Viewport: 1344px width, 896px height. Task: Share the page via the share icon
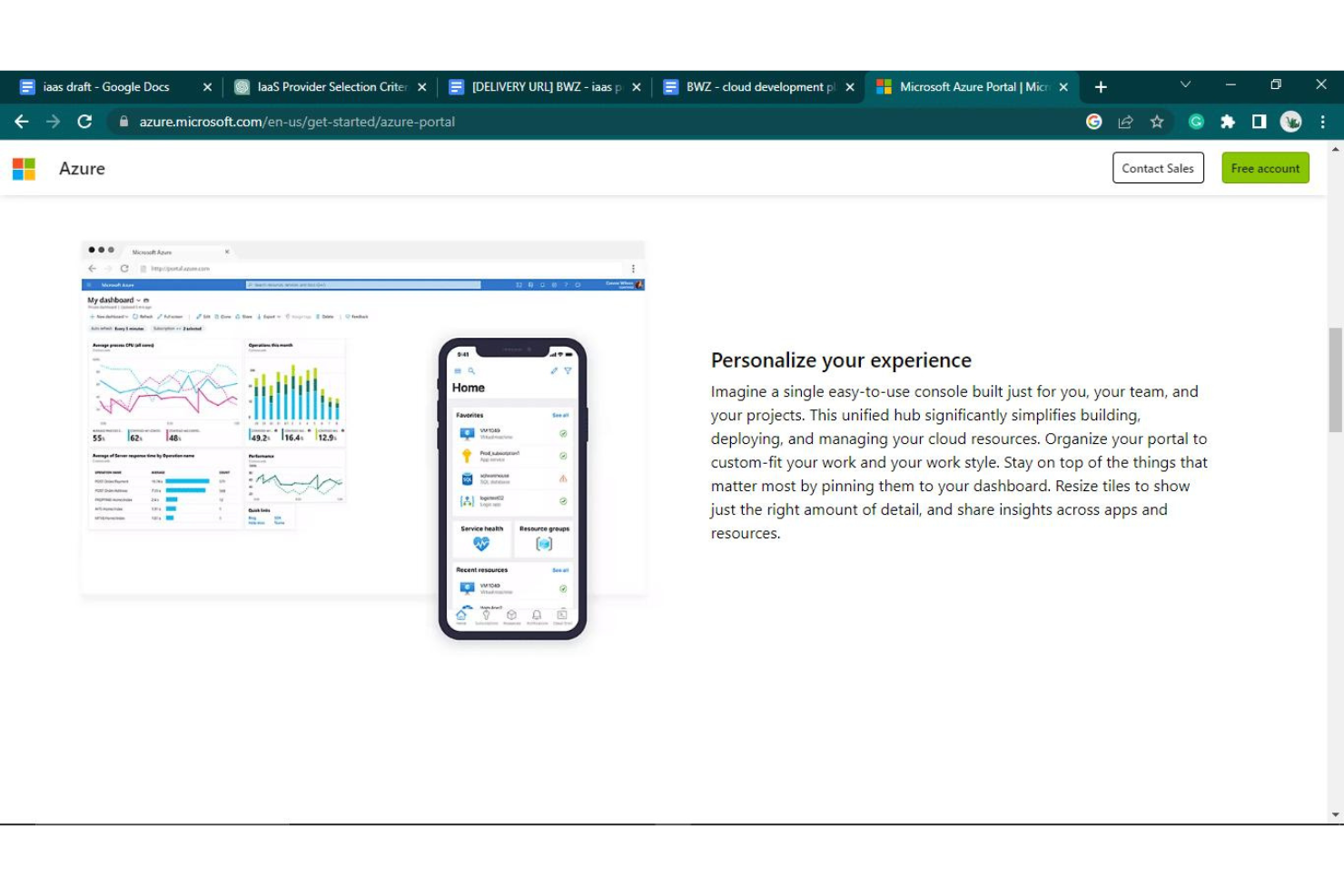(1126, 121)
